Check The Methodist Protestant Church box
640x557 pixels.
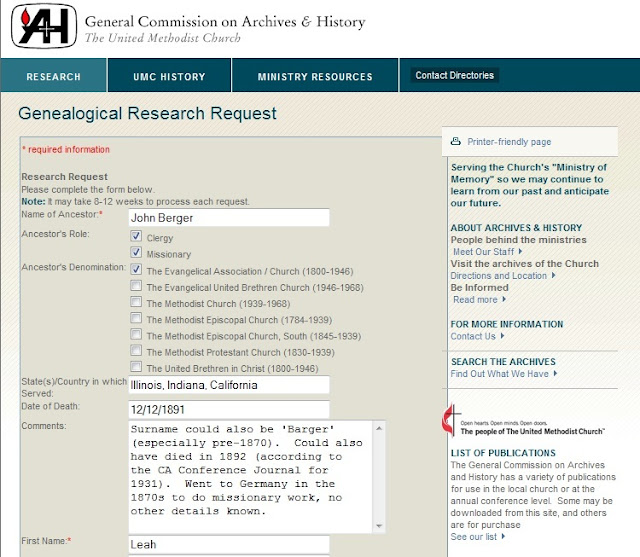click(x=136, y=351)
